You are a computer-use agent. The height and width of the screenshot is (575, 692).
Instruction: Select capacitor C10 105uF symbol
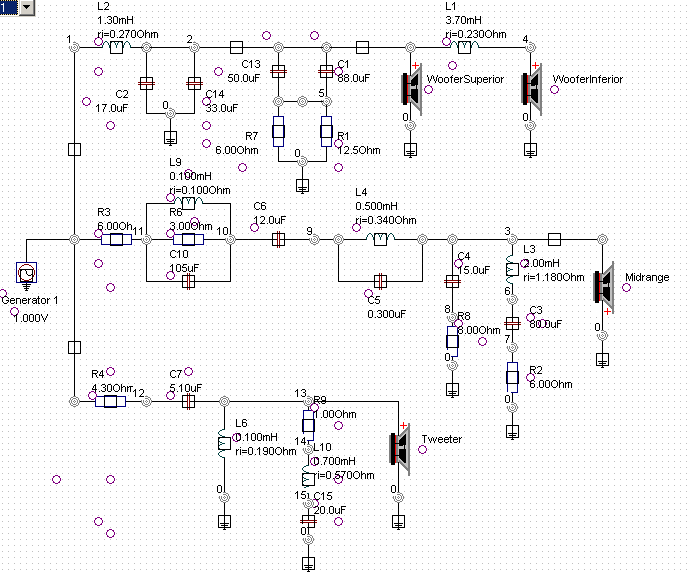click(x=188, y=281)
